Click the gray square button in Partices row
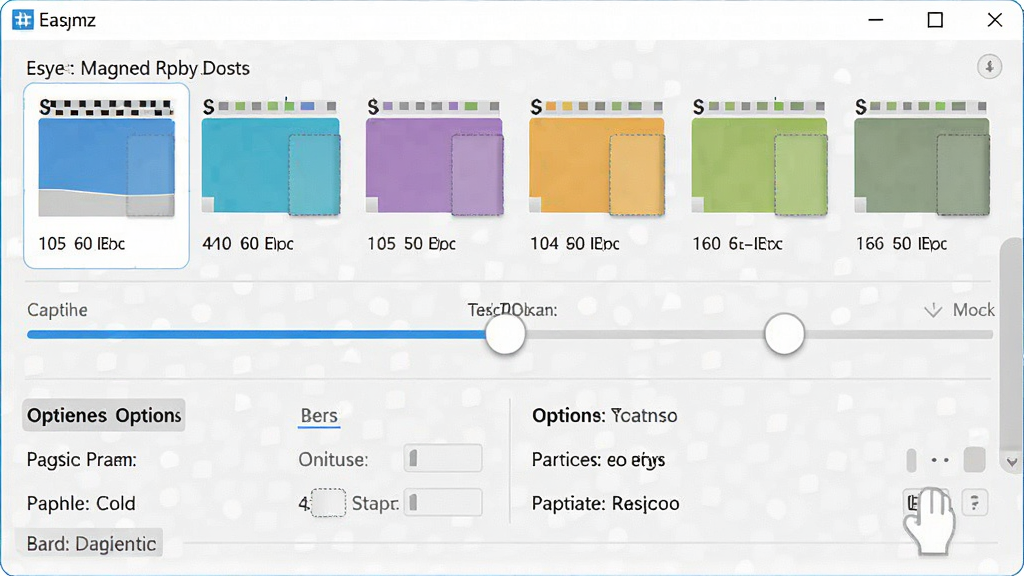 (x=974, y=460)
